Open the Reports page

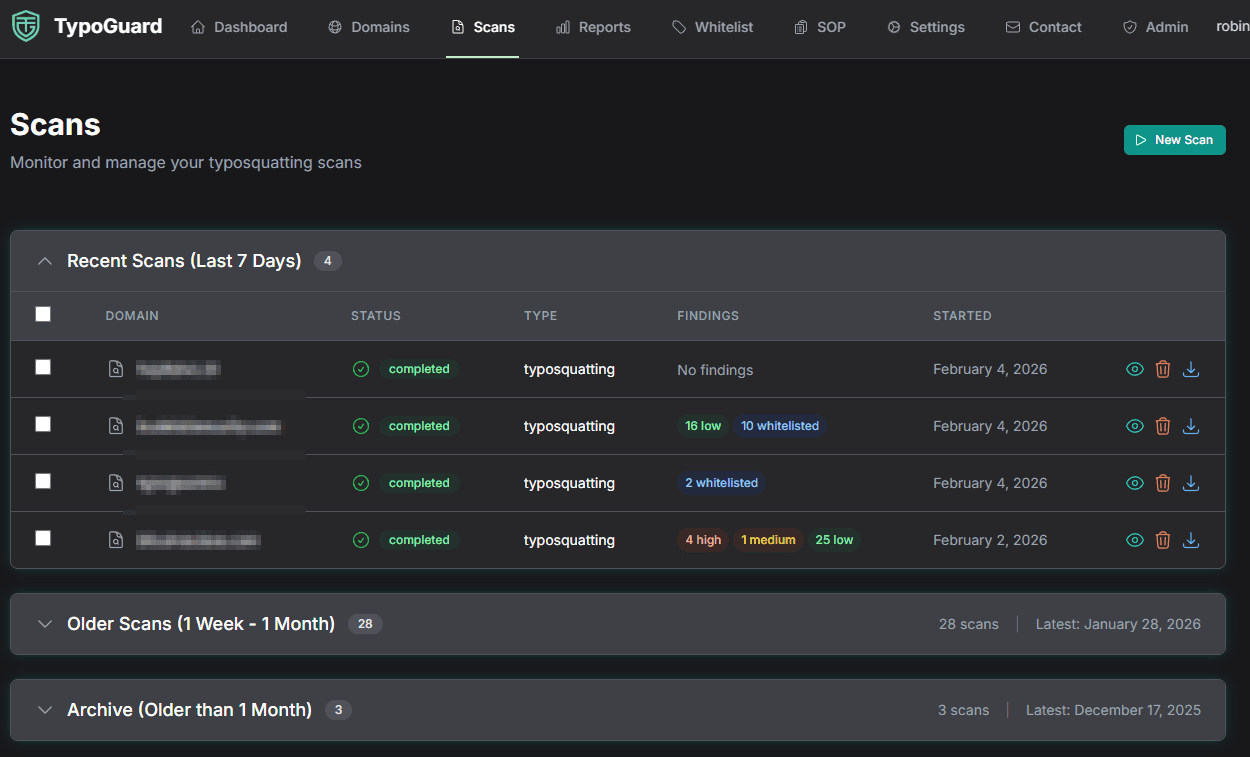pos(593,27)
